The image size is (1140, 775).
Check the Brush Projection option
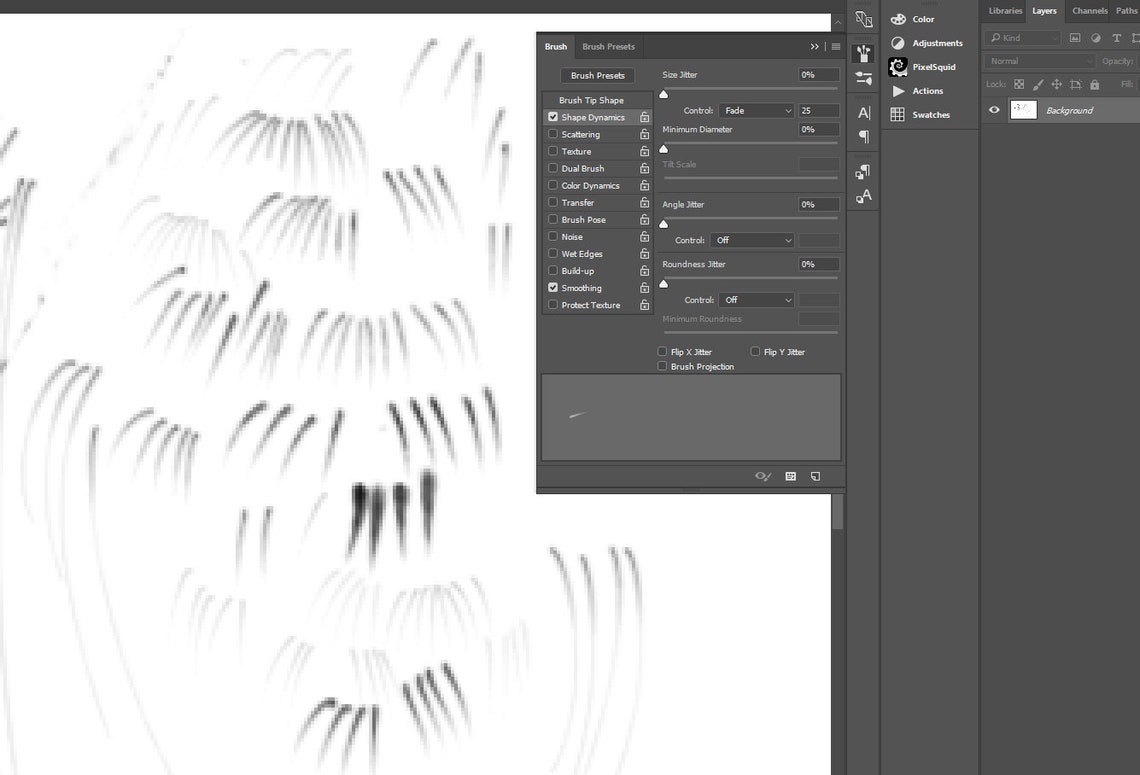[662, 366]
